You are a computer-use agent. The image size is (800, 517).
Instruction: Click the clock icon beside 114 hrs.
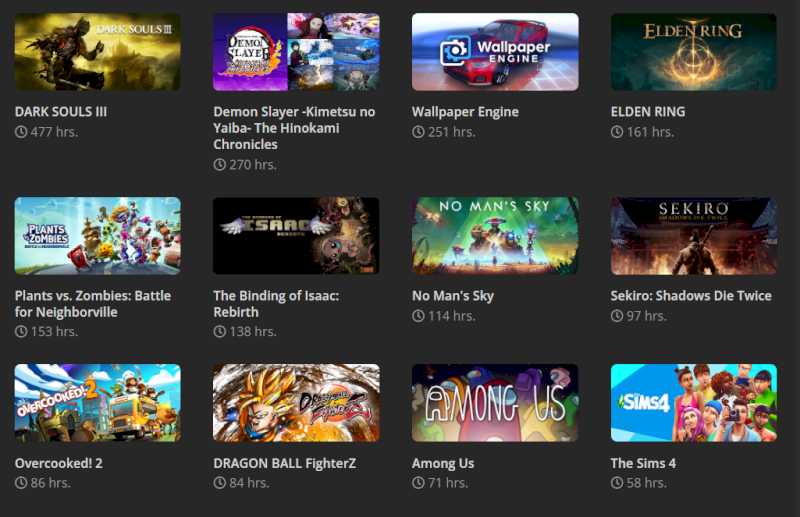pos(418,316)
